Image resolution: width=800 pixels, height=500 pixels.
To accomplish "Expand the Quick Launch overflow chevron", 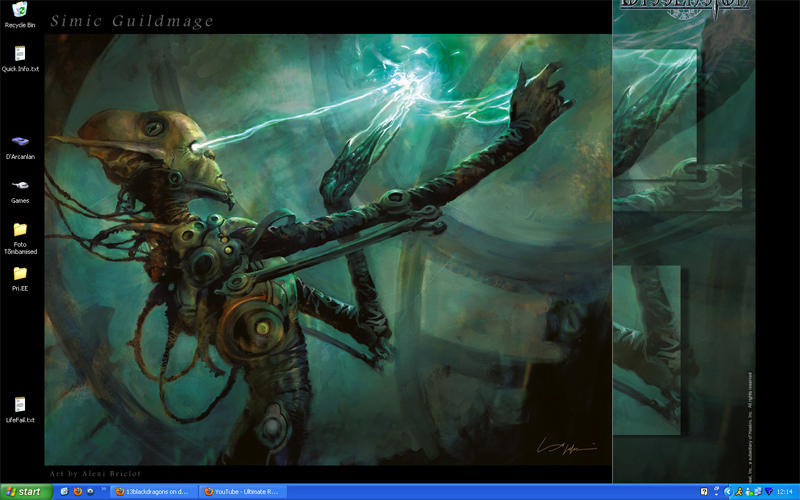I will point(103,489).
